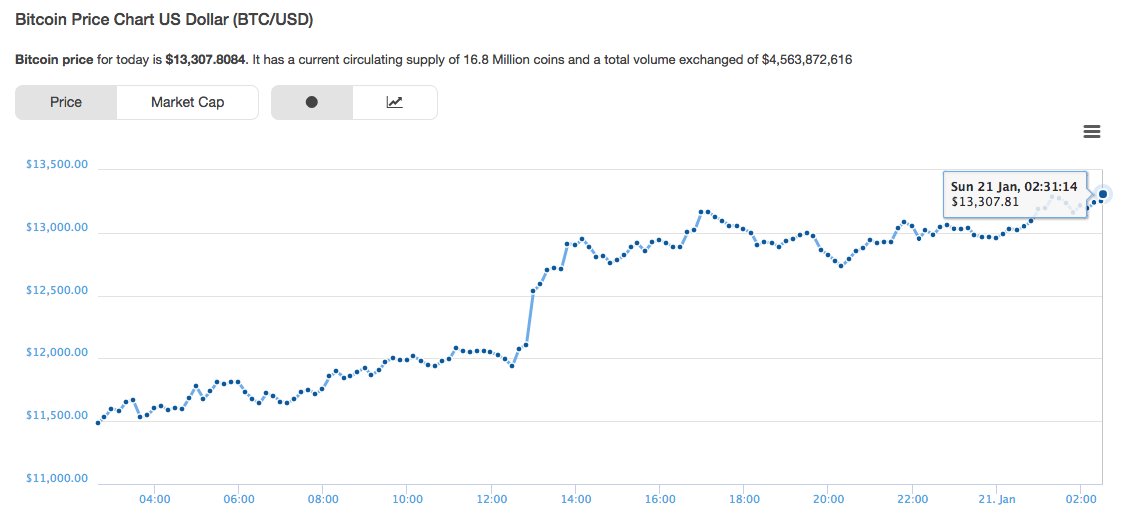The height and width of the screenshot is (524, 1123).
Task: Click the 16:00 x-axis label
Action: click(x=660, y=498)
